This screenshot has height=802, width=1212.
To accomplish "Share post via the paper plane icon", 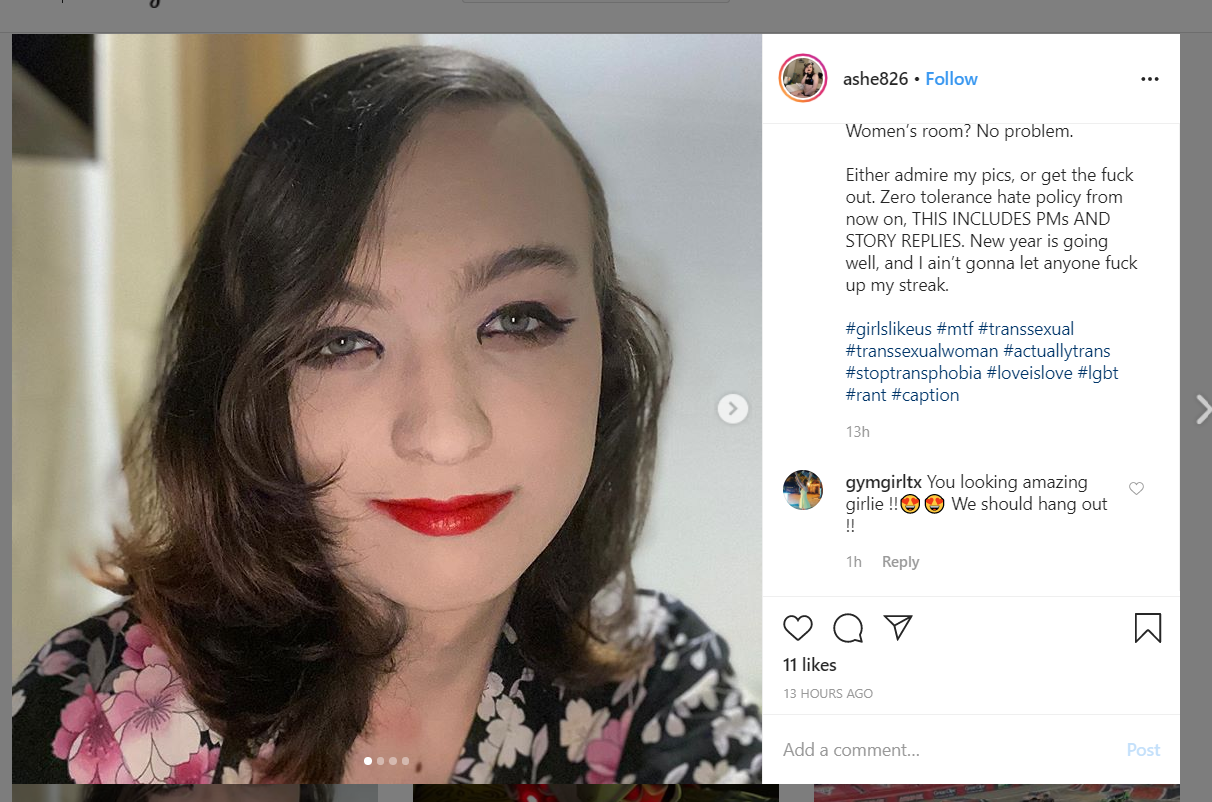I will [x=899, y=627].
